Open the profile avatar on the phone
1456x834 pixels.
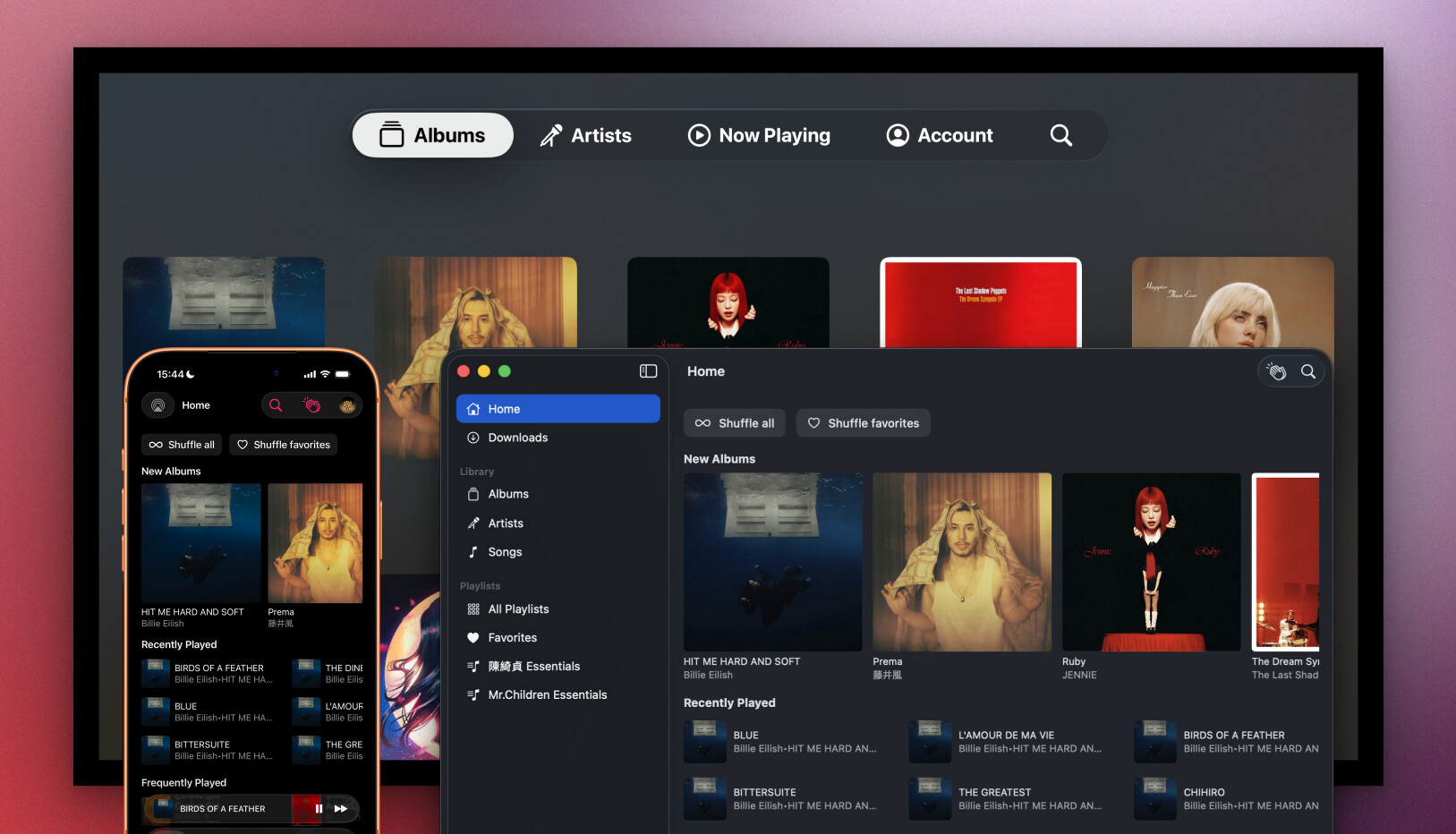pyautogui.click(x=347, y=405)
